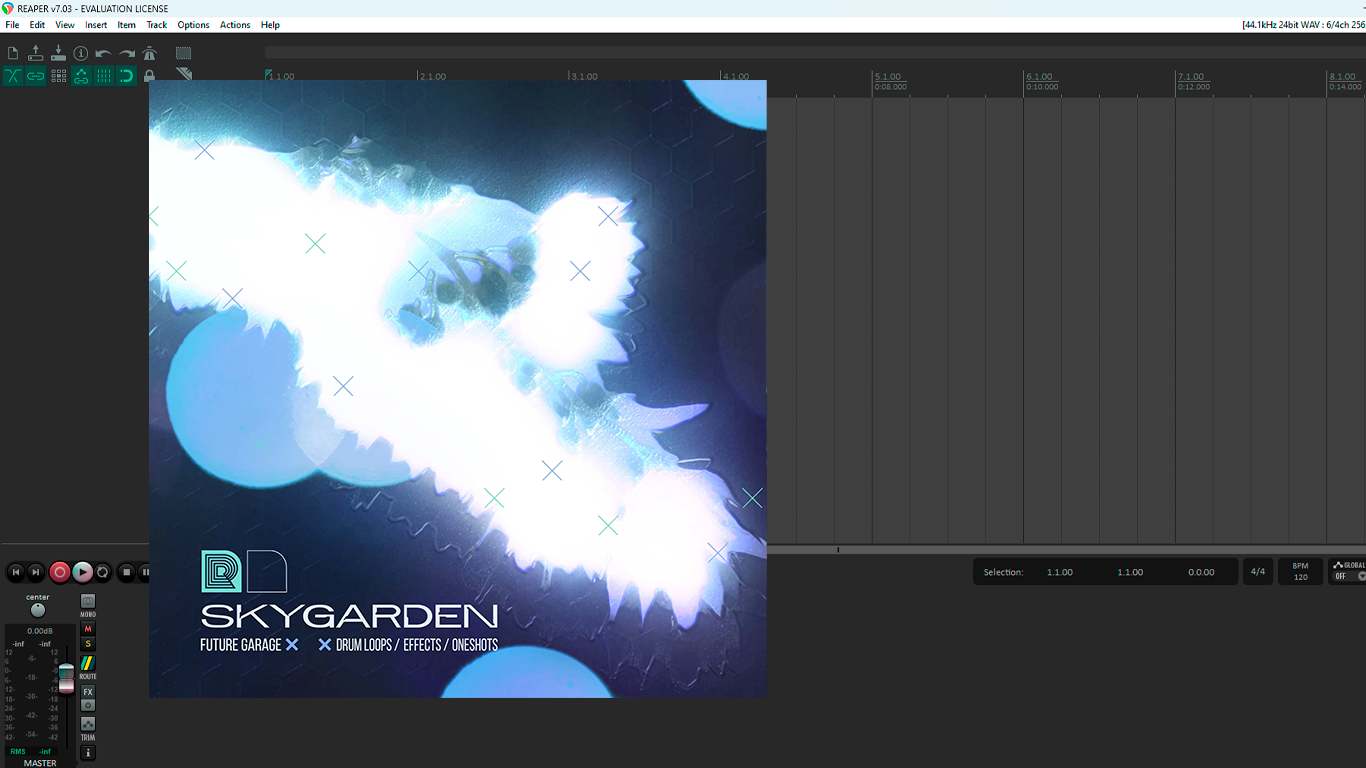
Task: Click the Save project toolbar icon
Action: (58, 53)
